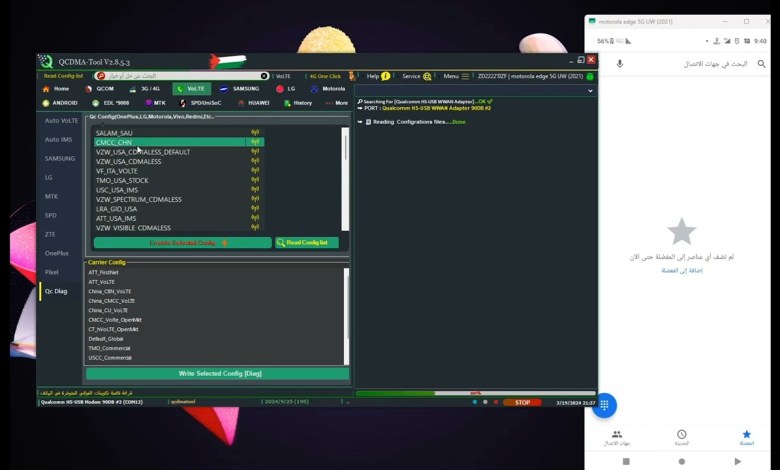The width and height of the screenshot is (780, 470).
Task: Open the LG sidebar tab
Action: point(48,178)
